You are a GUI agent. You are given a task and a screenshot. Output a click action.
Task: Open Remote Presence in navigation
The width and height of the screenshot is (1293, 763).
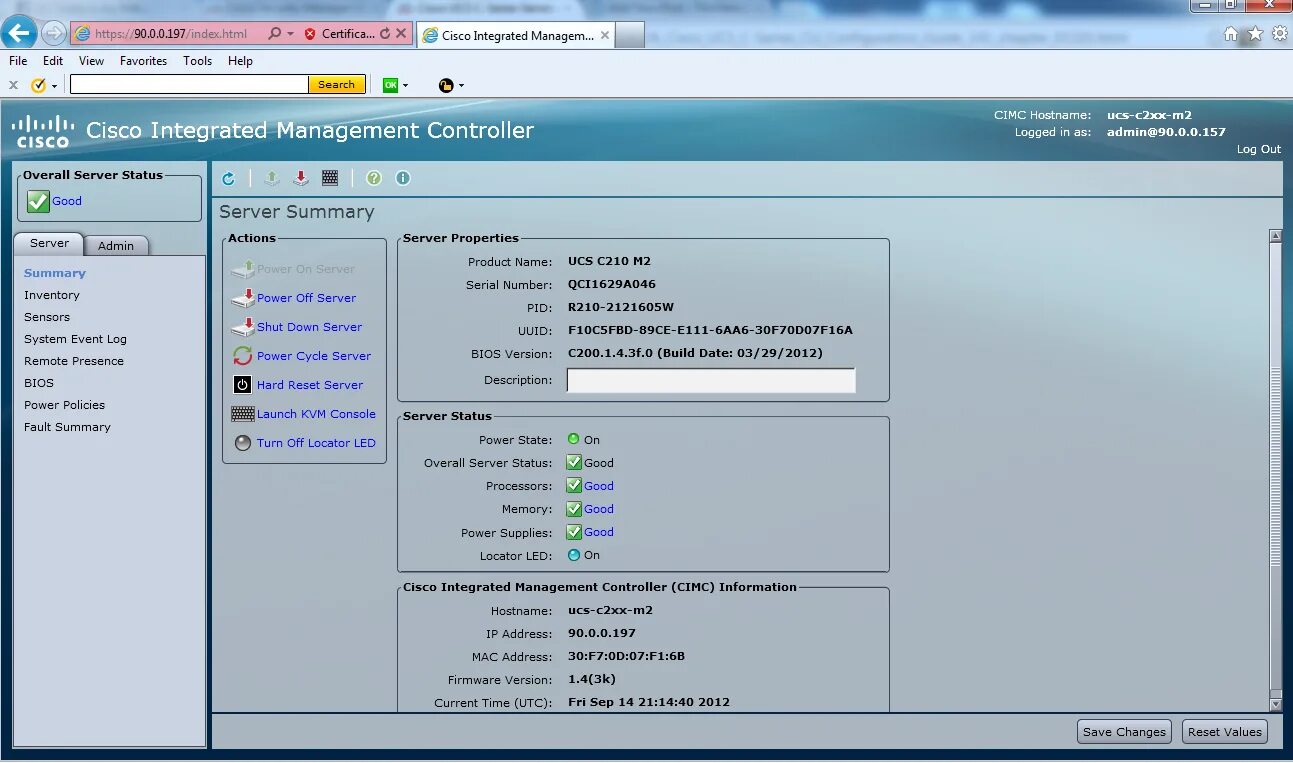click(74, 361)
